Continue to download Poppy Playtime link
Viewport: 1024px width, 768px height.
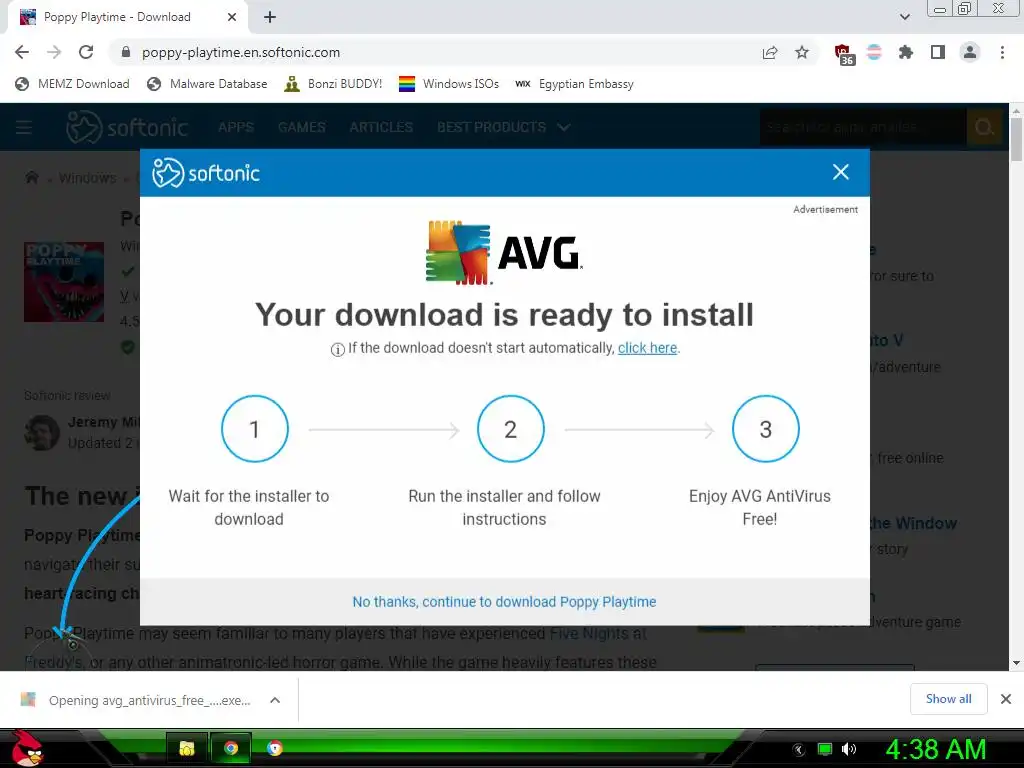(x=504, y=601)
